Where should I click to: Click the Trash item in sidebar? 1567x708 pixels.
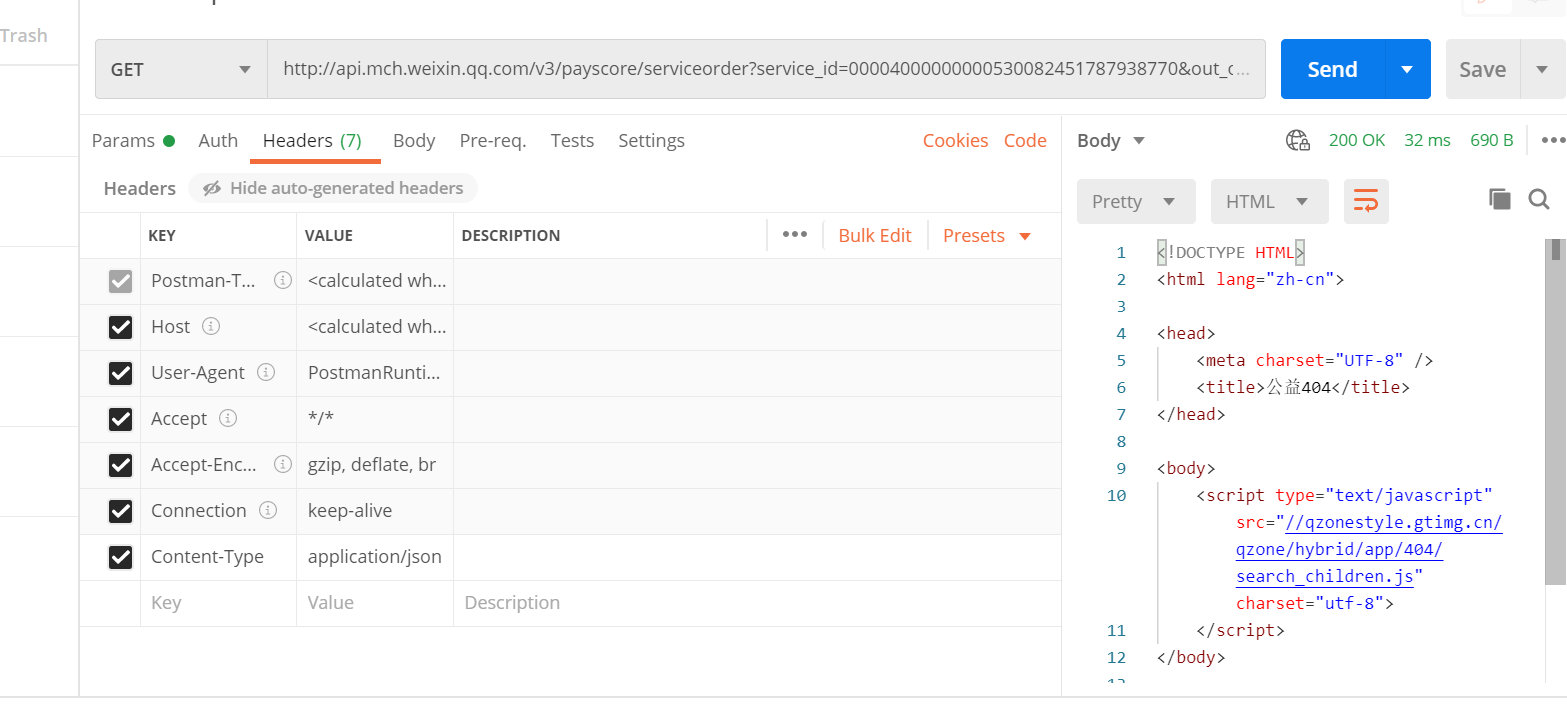coord(24,36)
